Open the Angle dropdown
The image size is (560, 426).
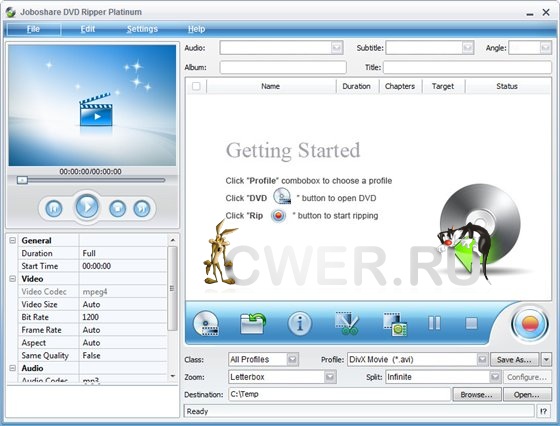[545, 47]
